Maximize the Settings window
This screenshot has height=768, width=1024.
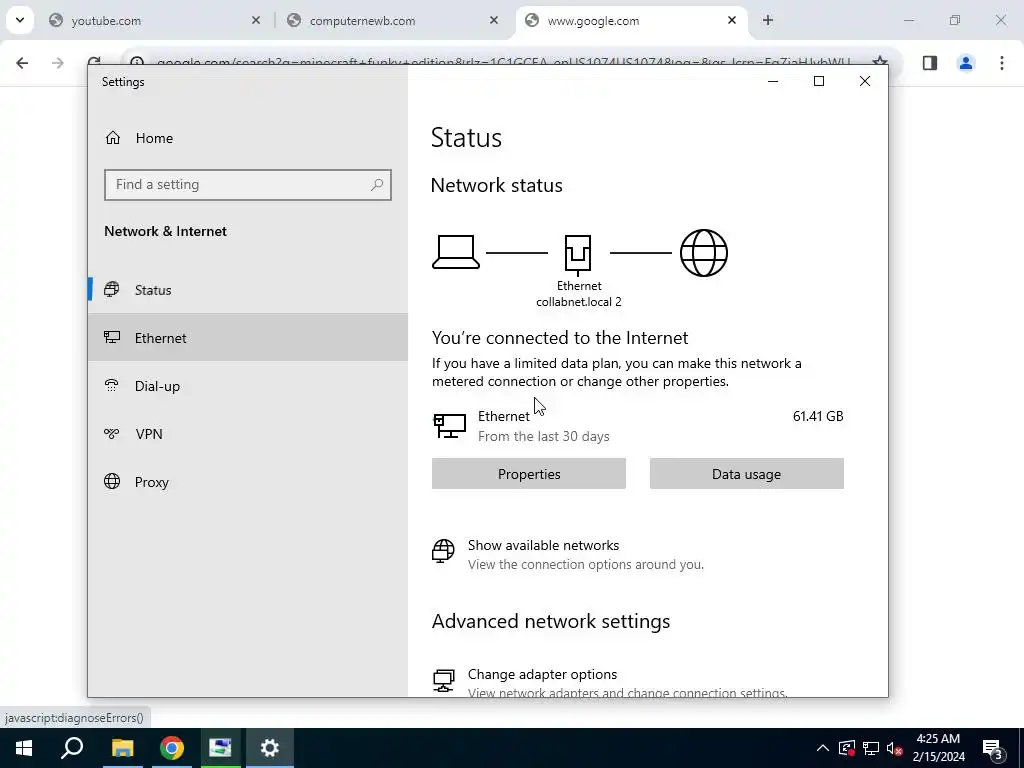[x=819, y=82]
